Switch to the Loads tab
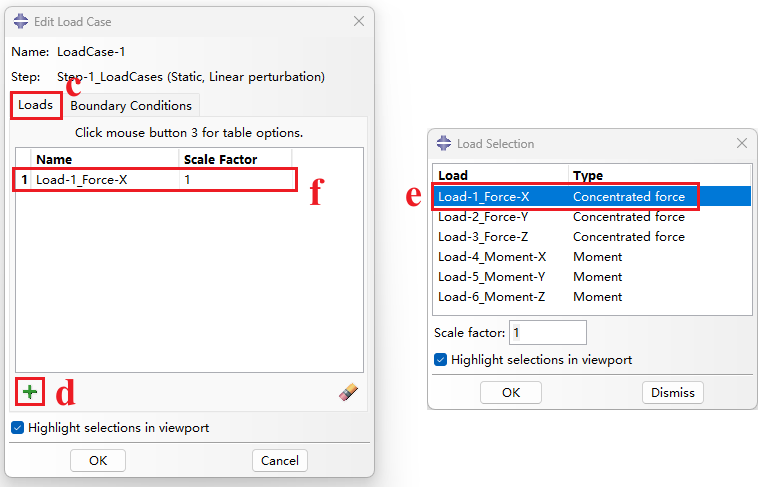This screenshot has width=763, height=487. point(36,105)
